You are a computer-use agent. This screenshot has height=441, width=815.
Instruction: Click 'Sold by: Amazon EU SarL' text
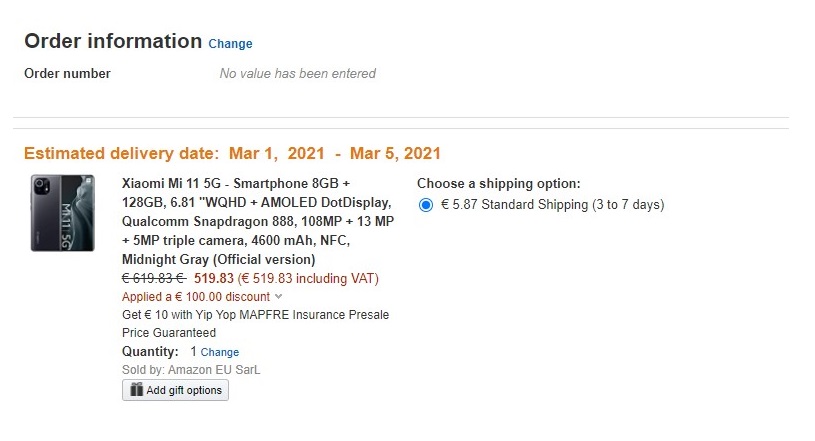tap(191, 370)
